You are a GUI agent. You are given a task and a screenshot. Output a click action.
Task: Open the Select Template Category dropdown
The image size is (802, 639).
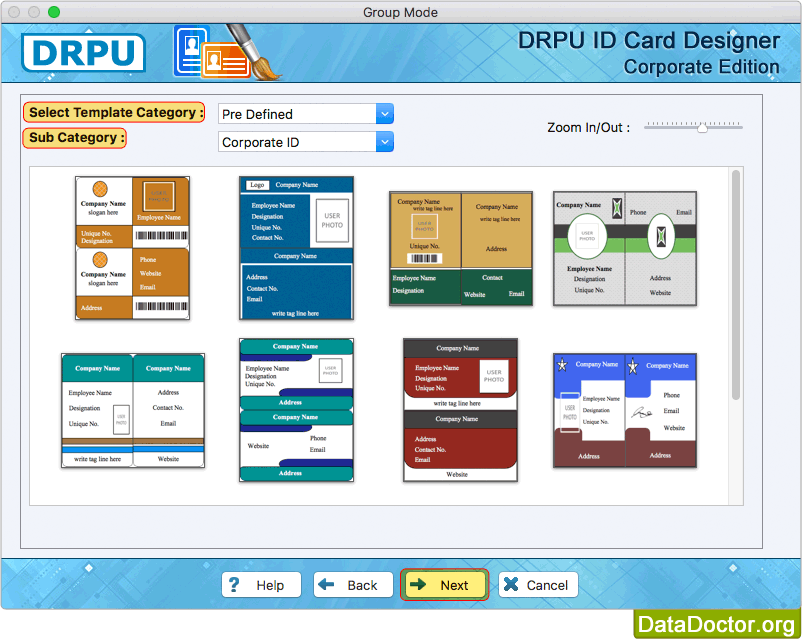[305, 114]
